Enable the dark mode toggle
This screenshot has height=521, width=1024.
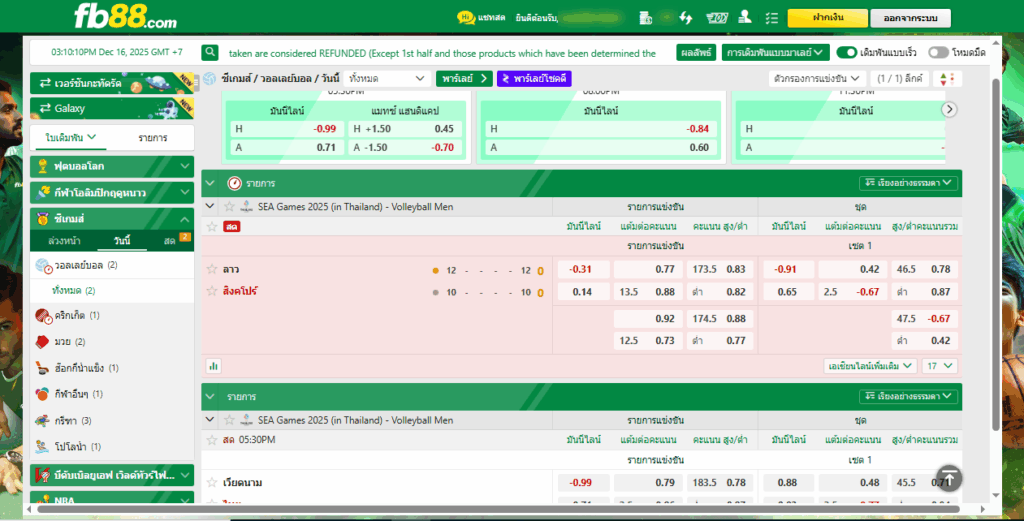(x=938, y=52)
